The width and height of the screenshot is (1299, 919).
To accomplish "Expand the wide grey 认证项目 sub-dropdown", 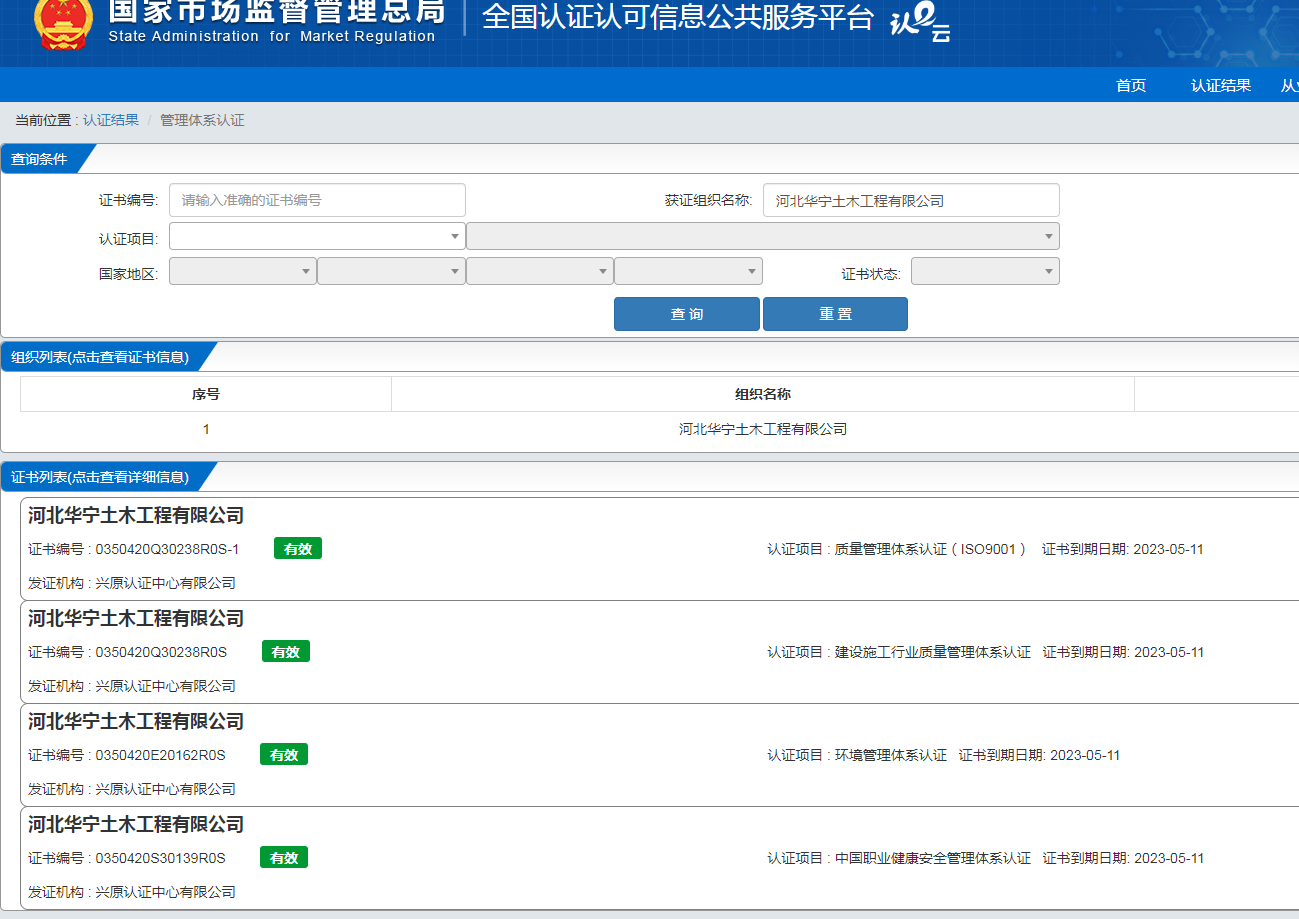I will 763,236.
